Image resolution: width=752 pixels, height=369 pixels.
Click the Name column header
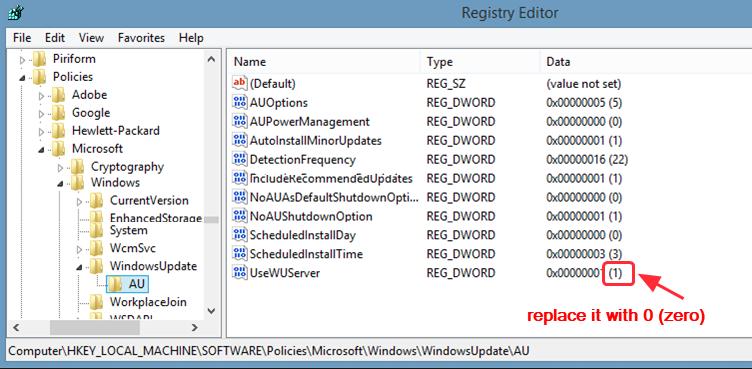324,62
